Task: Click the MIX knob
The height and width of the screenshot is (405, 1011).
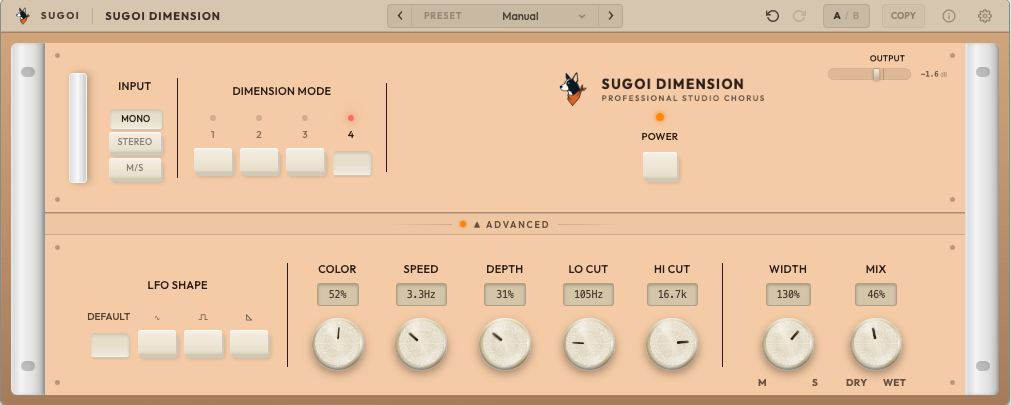Action: 876,344
